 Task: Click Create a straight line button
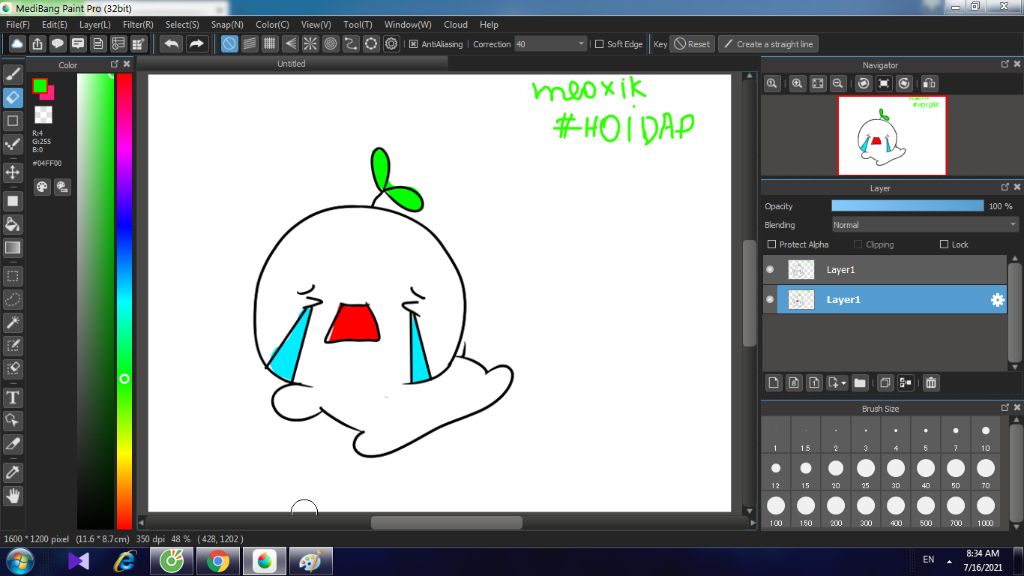tap(768, 44)
